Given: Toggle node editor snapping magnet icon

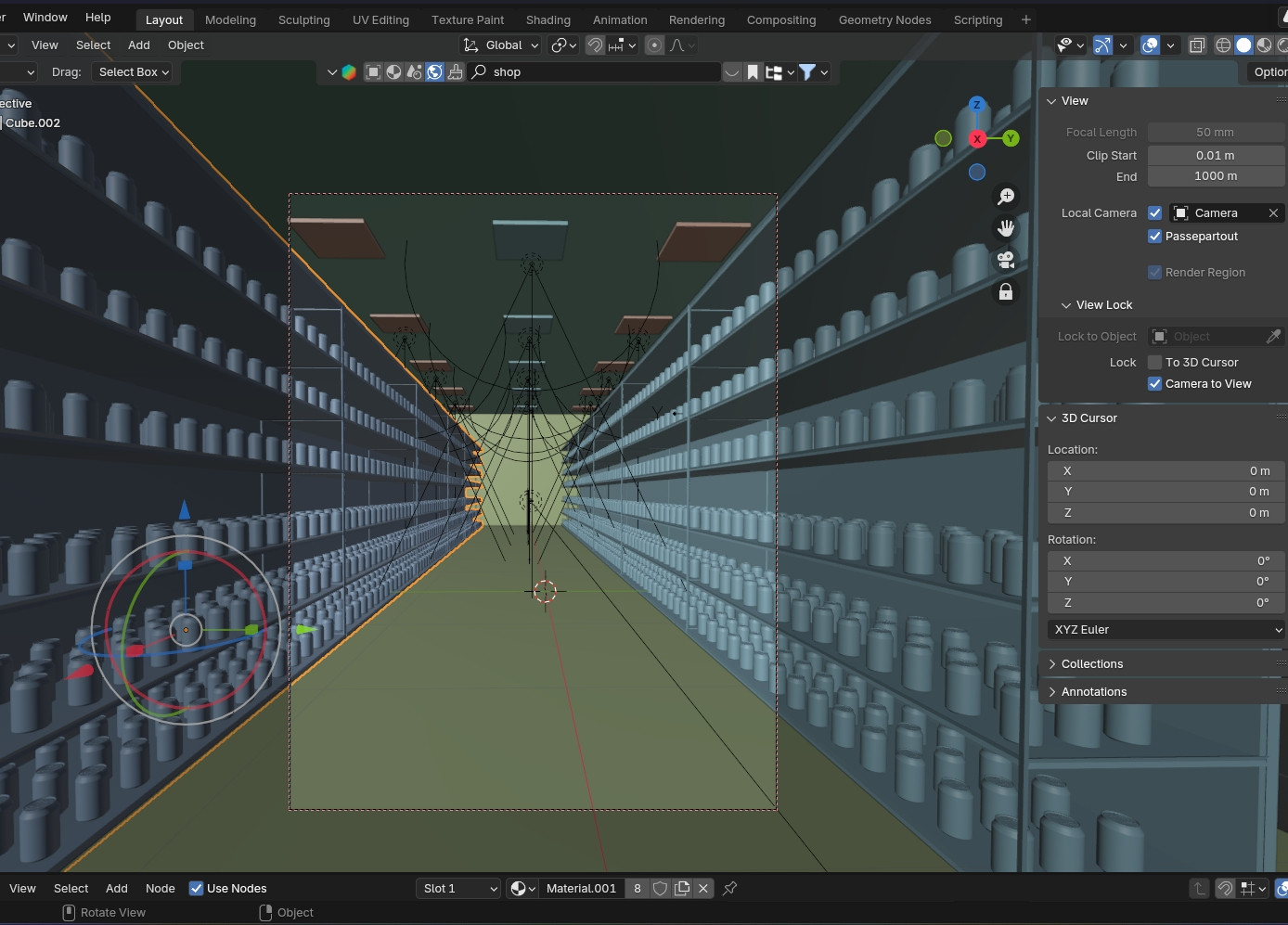Looking at the screenshot, I should click(x=1225, y=888).
